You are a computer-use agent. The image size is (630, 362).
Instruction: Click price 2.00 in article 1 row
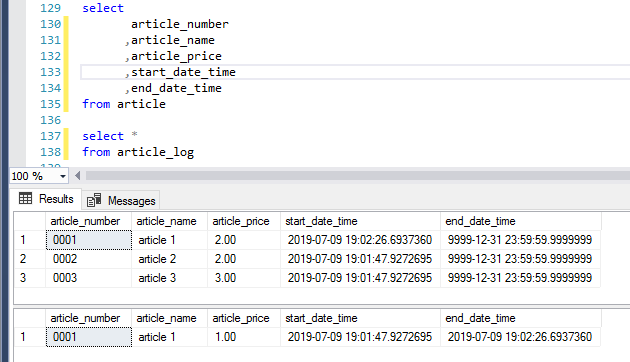point(243,240)
